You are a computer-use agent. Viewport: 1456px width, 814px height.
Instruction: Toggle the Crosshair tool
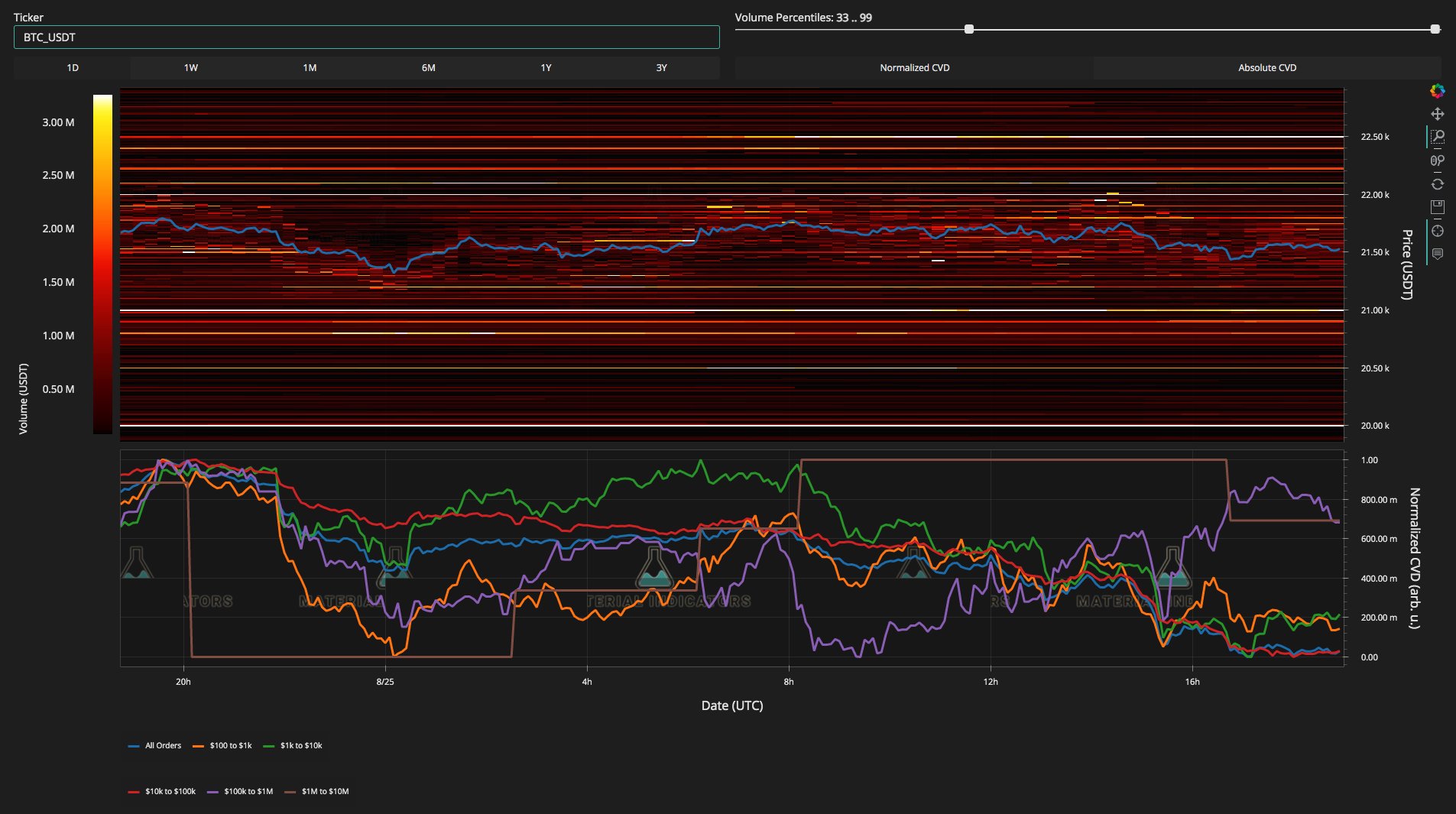click(1437, 231)
